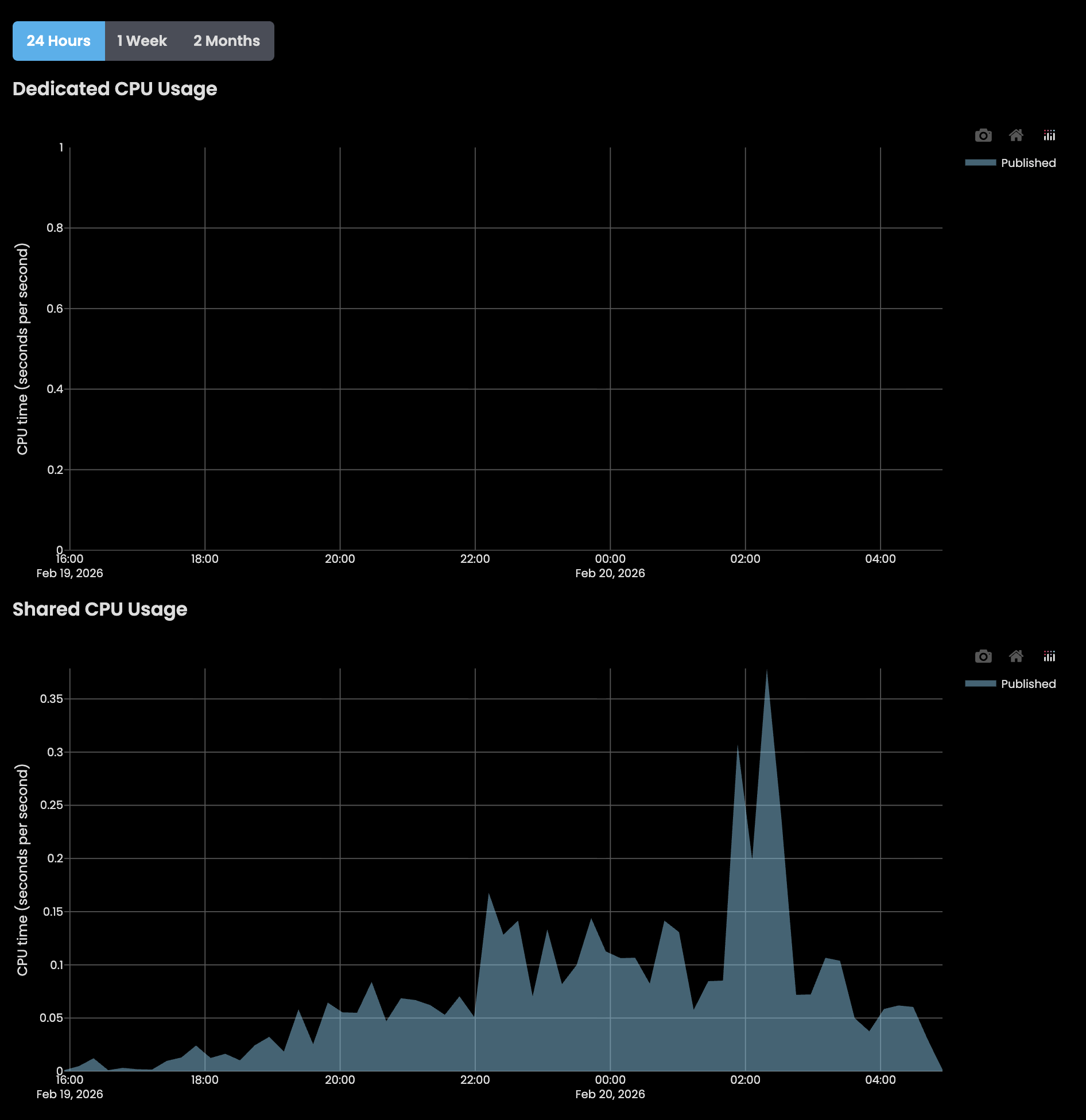
Task: Click the highest peak in Shared CPU chart
Action: [x=767, y=672]
